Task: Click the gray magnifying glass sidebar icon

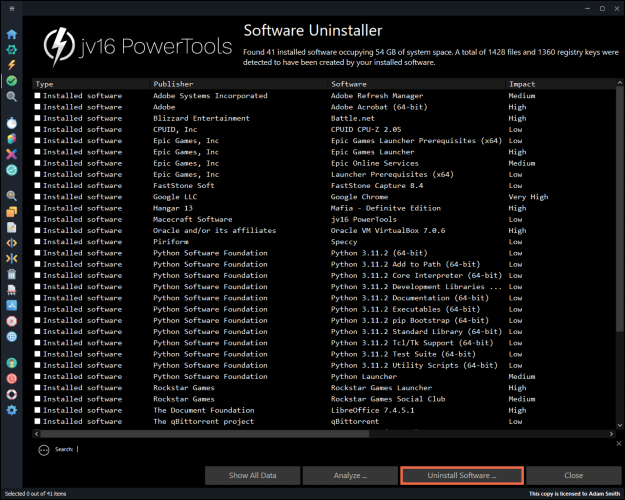Action: tap(12, 96)
